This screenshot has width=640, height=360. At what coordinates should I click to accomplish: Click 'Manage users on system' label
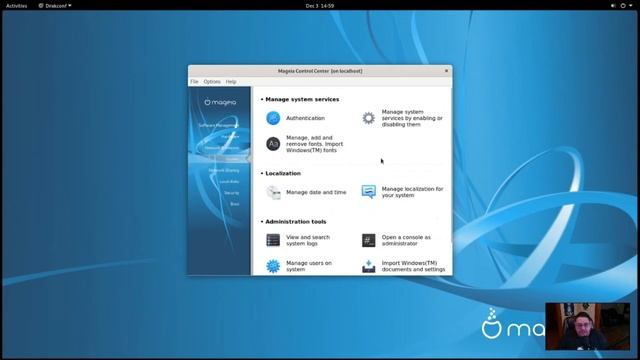(309, 266)
